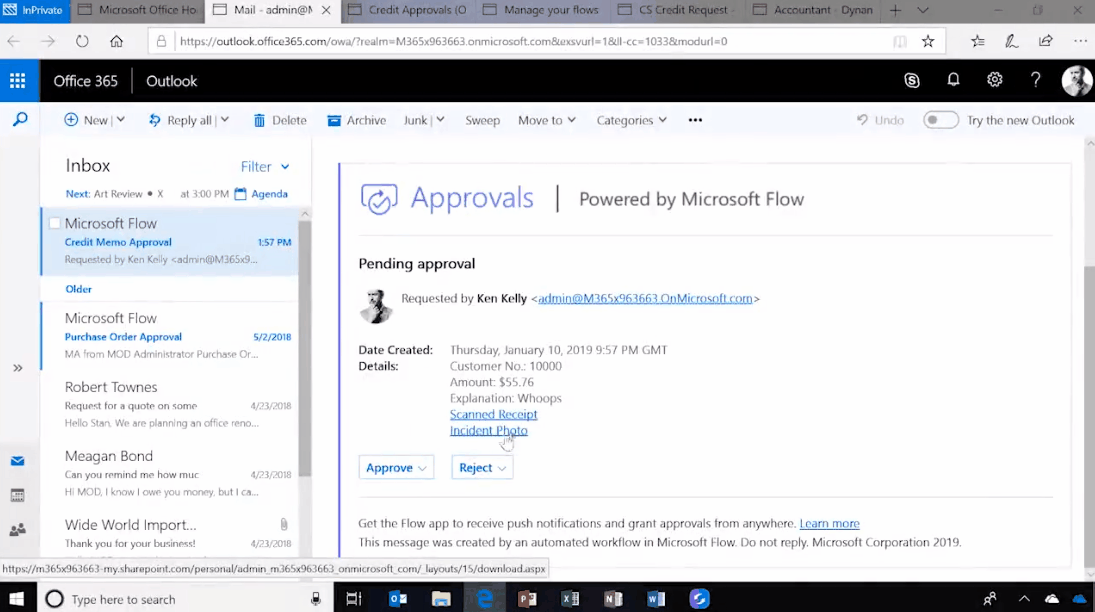Image resolution: width=1095 pixels, height=612 pixels.
Task: Open Settings gear in Outlook header
Action: tap(994, 80)
